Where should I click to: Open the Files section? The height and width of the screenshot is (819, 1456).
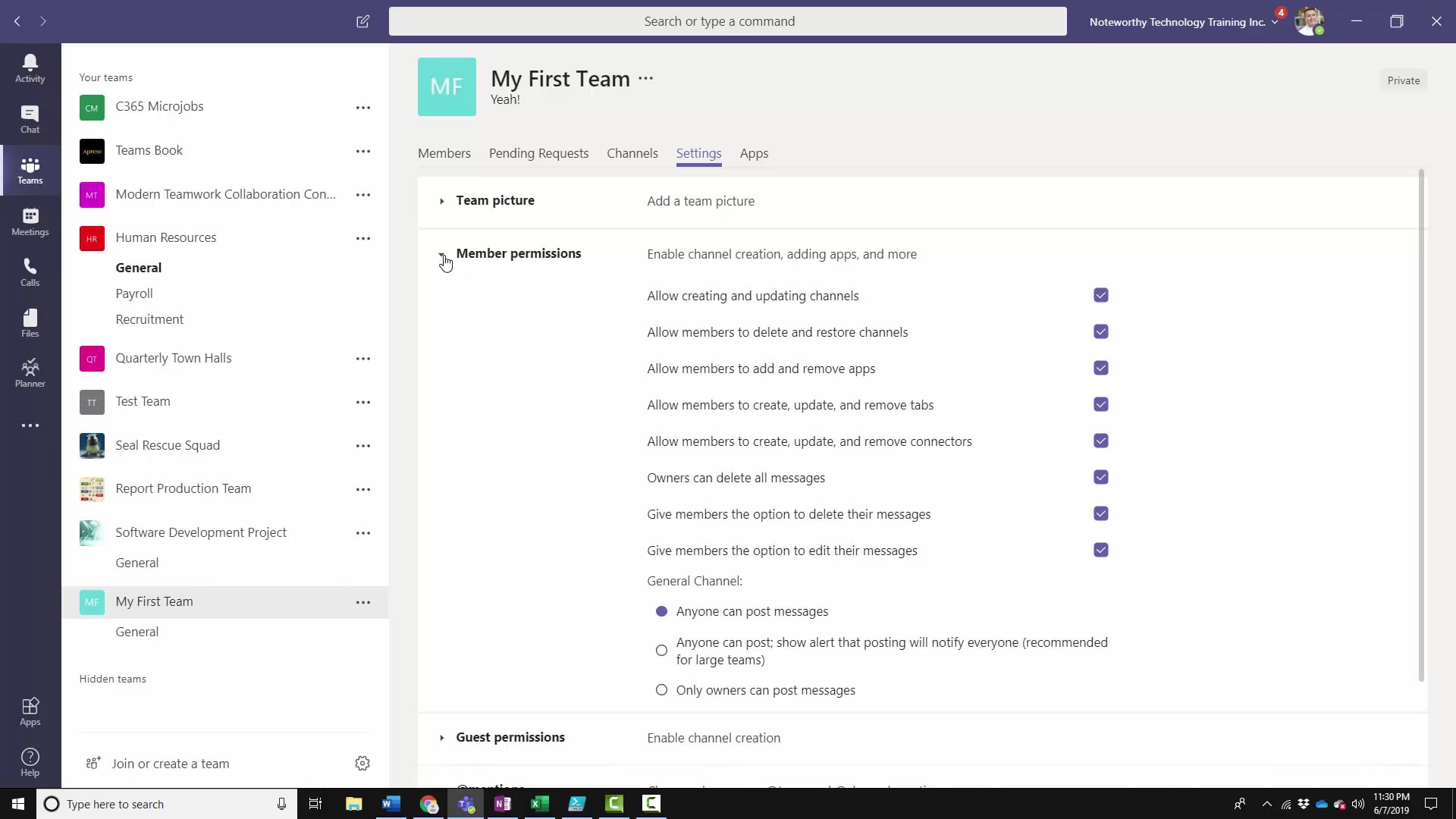pos(30,322)
